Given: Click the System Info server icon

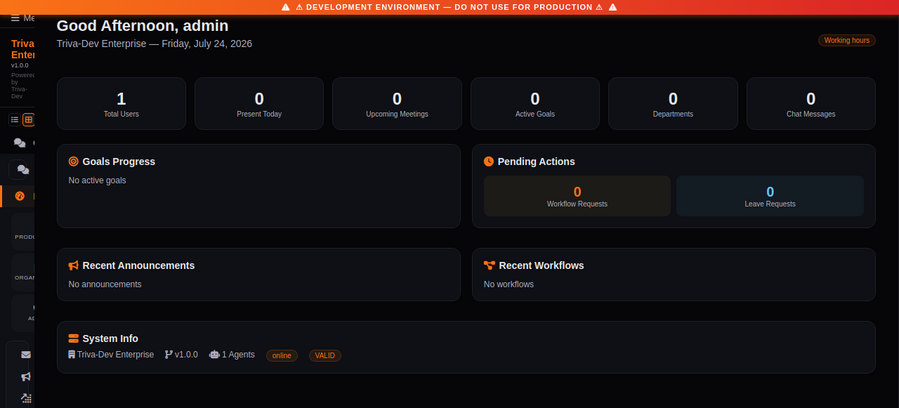Looking at the screenshot, I should tap(73, 338).
